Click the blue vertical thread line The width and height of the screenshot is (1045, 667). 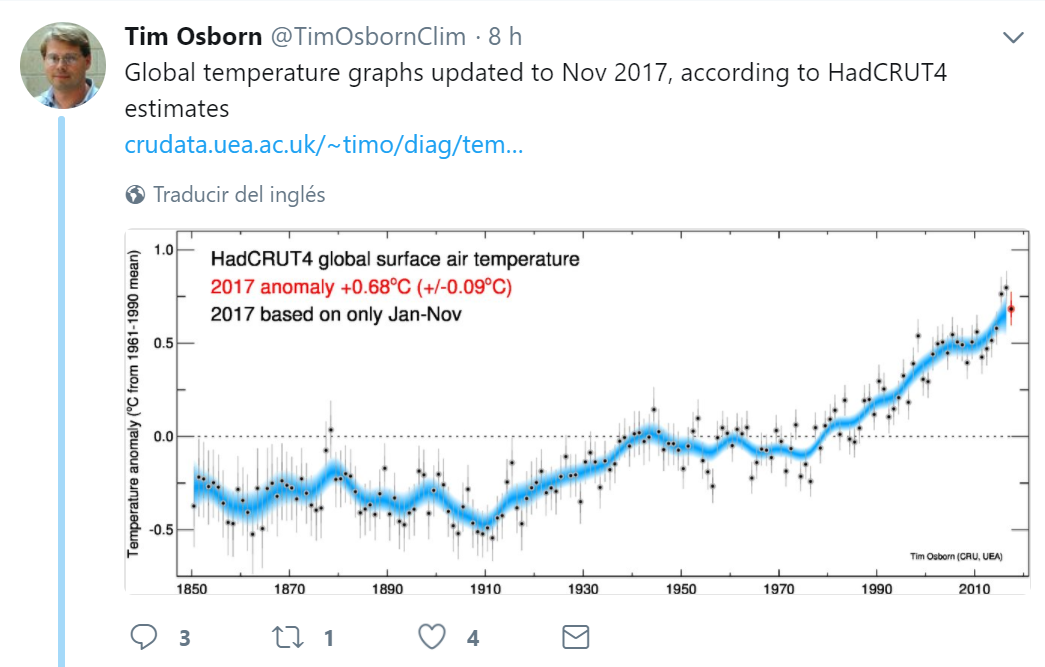pos(61,400)
